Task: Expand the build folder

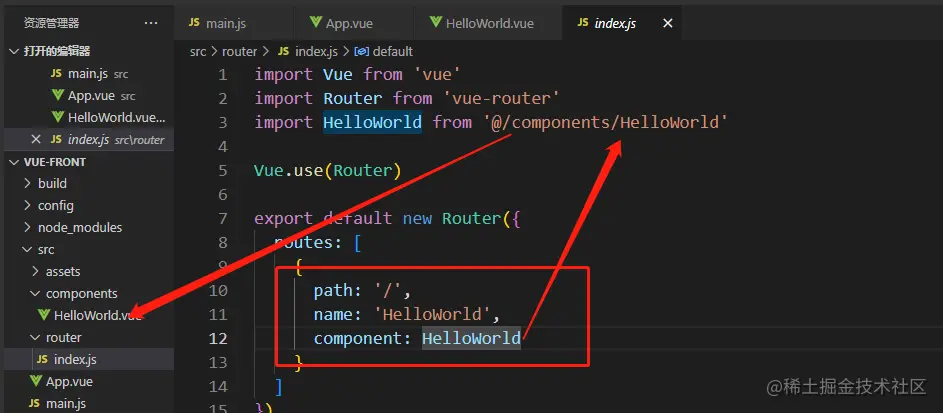Action: [89, 183]
